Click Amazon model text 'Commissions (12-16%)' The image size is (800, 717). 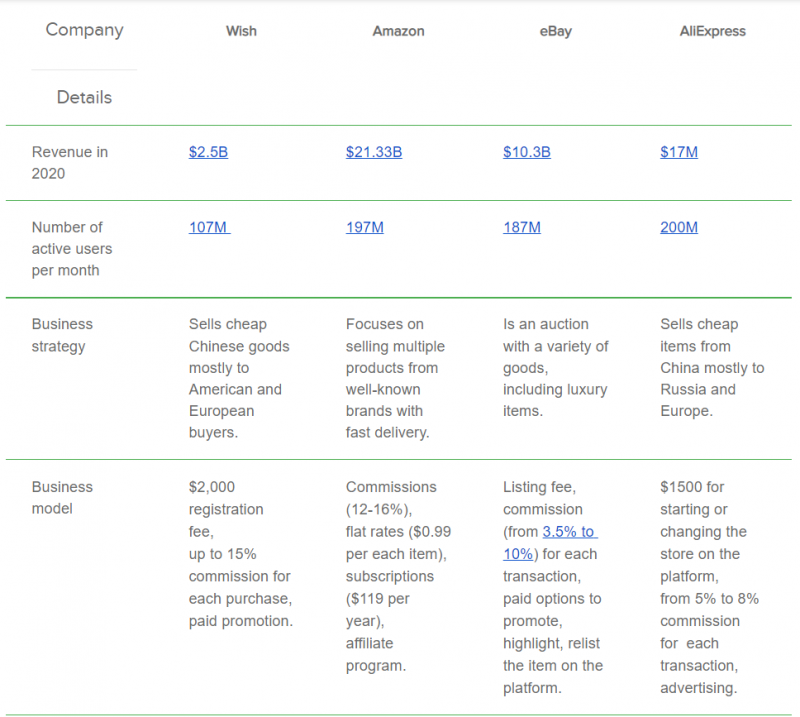tap(391, 498)
